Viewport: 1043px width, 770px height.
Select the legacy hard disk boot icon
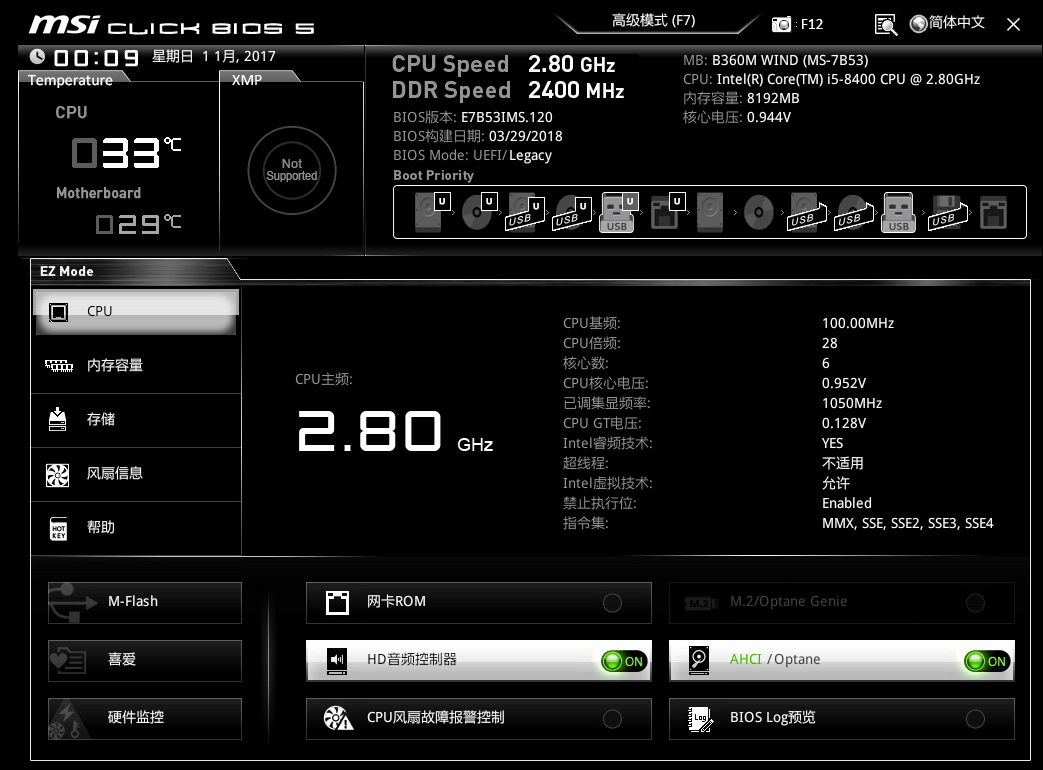pos(710,212)
